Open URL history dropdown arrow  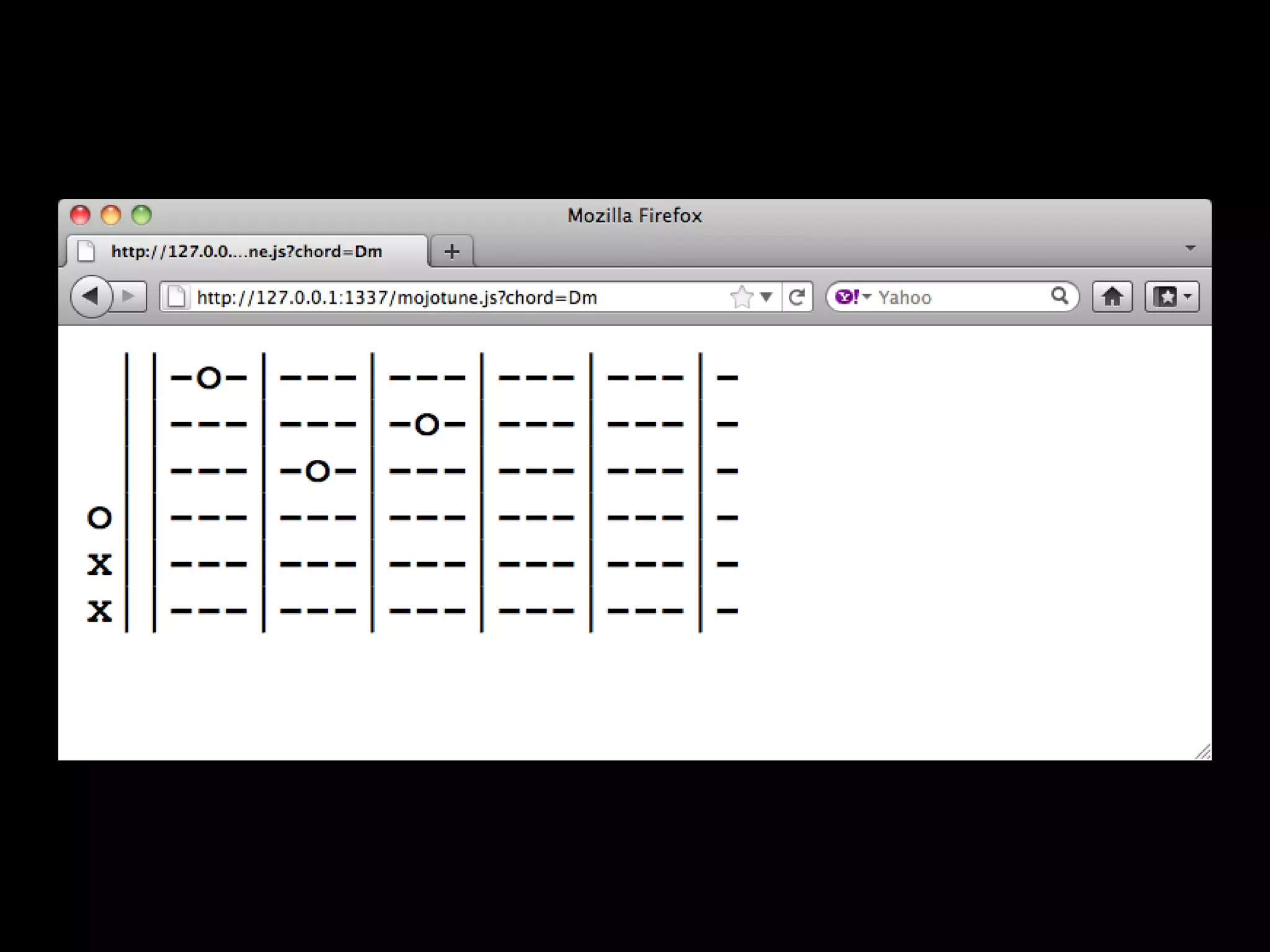(x=766, y=297)
